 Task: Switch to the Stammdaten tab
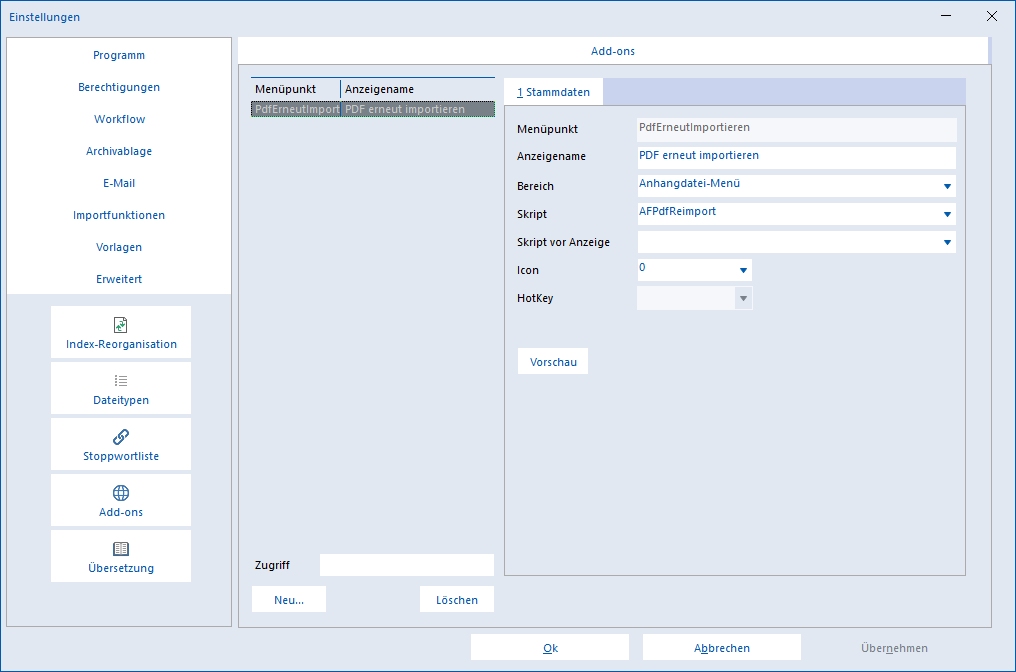click(553, 92)
